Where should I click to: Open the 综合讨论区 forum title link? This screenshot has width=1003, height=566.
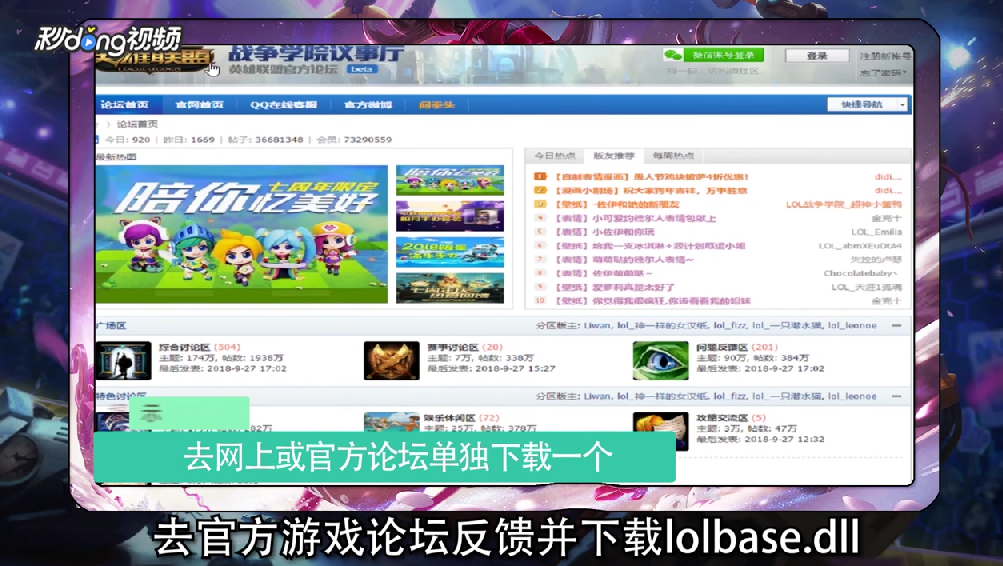185,347
